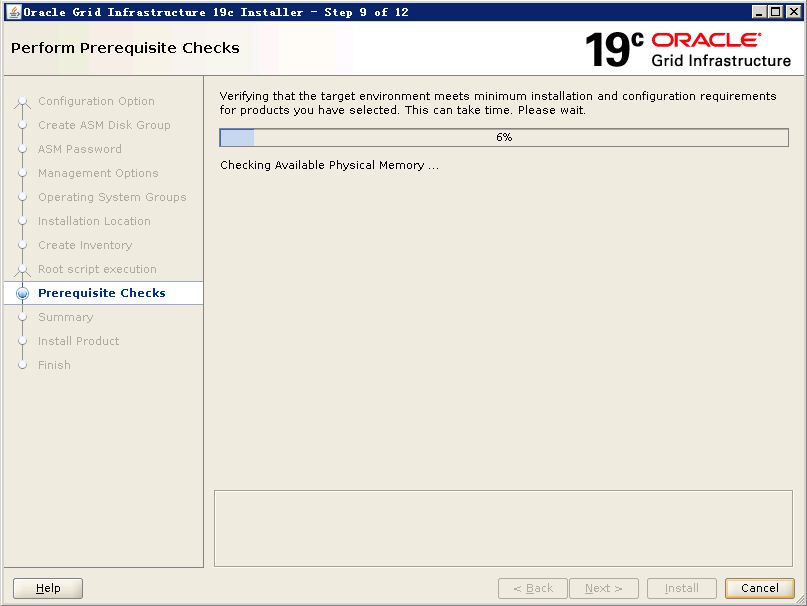Image resolution: width=807 pixels, height=606 pixels.
Task: Select the Prerequisite Checks step
Action: (102, 293)
